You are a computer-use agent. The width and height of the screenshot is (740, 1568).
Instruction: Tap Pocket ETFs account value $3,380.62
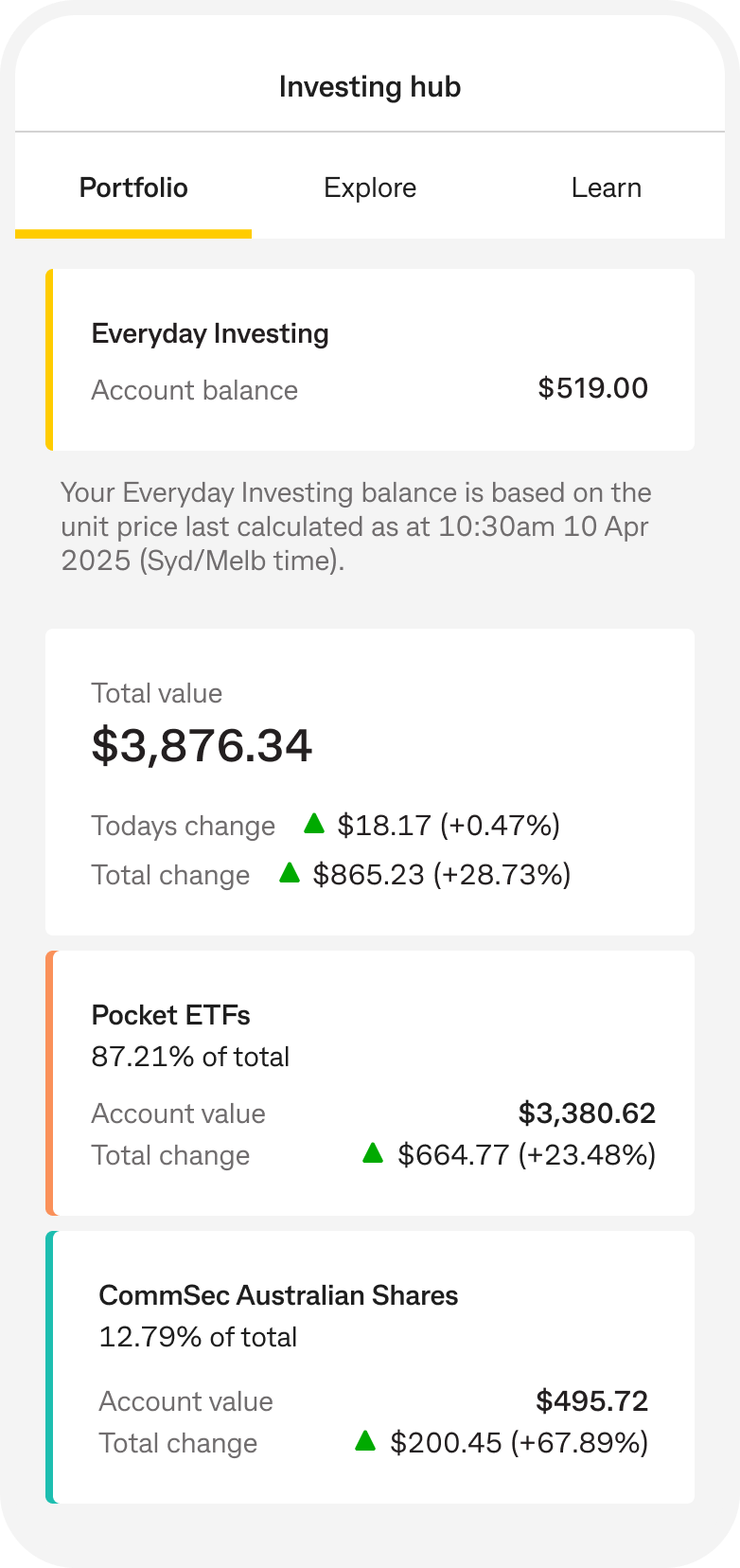587,1114
